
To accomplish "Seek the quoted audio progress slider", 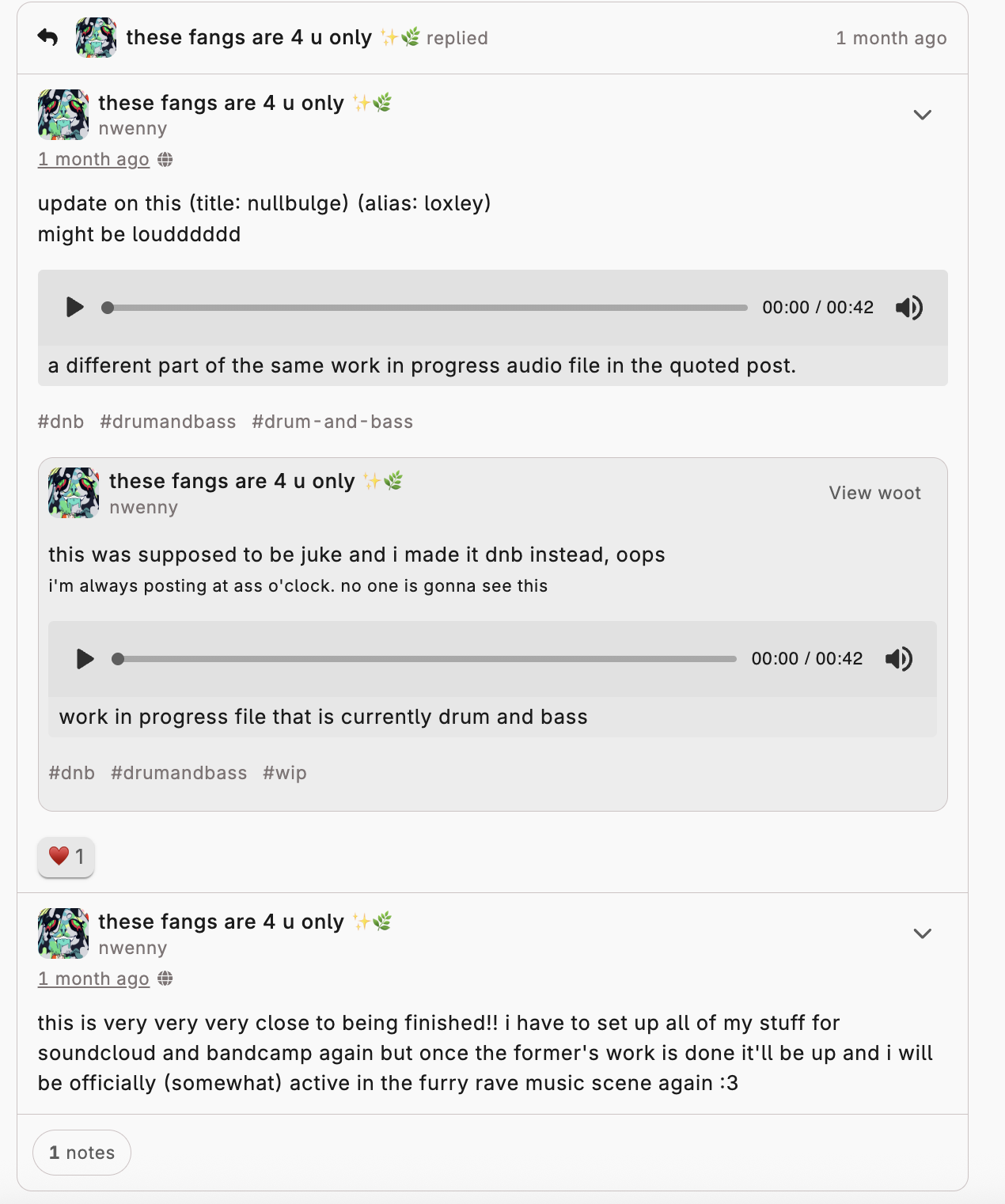I will (x=427, y=658).
